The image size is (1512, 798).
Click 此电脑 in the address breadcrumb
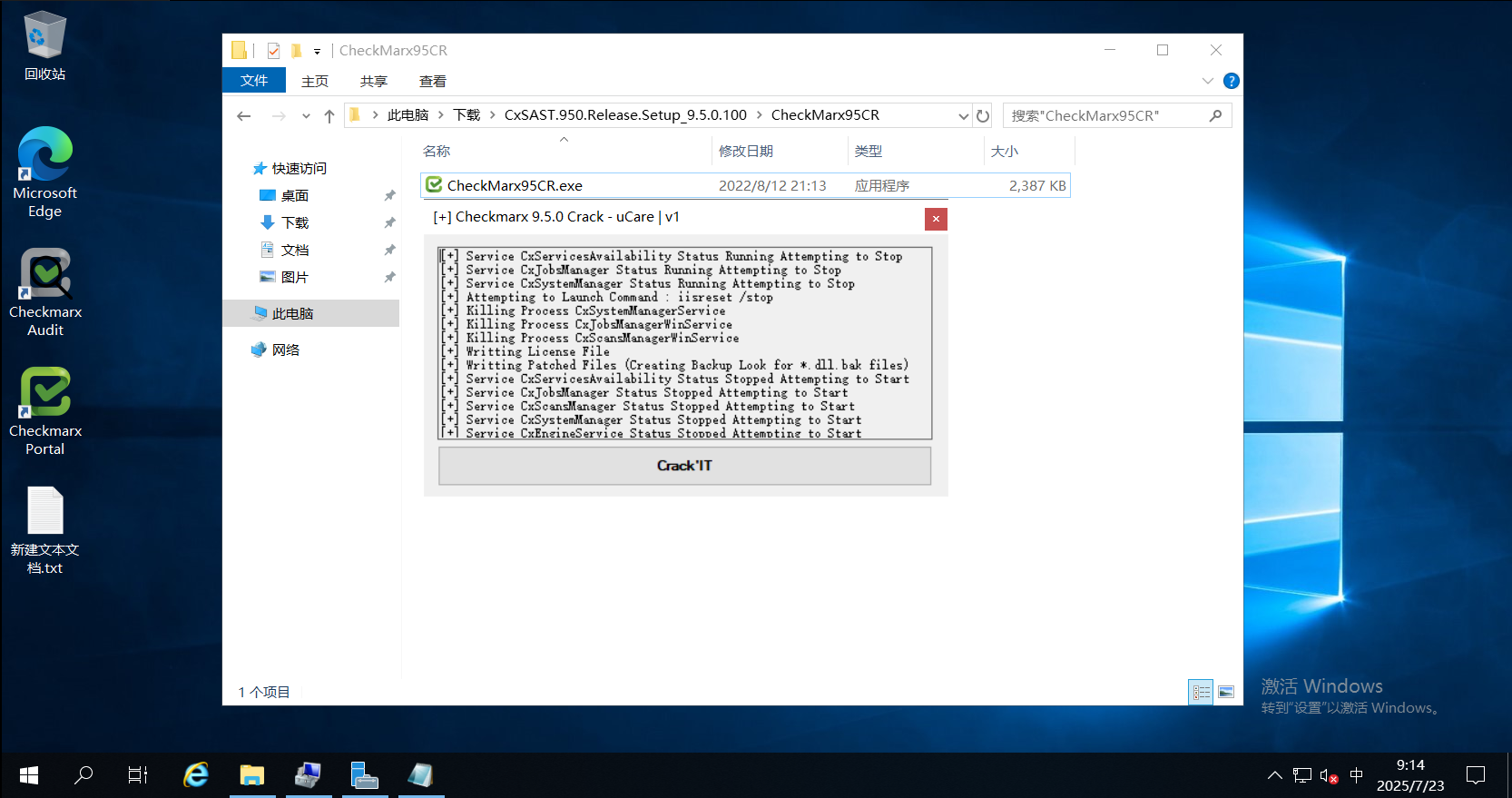click(407, 115)
